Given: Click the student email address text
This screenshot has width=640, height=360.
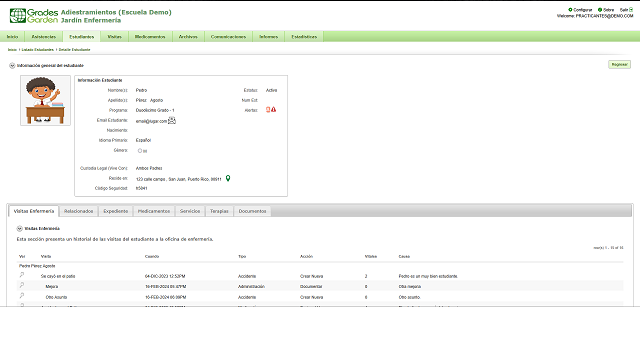Looking at the screenshot, I should pos(151,121).
